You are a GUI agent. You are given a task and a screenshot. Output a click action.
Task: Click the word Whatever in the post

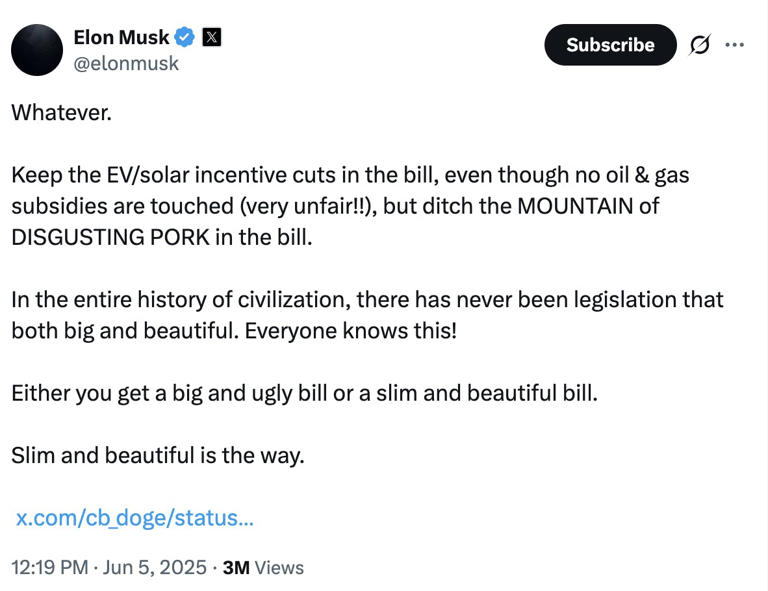click(61, 112)
